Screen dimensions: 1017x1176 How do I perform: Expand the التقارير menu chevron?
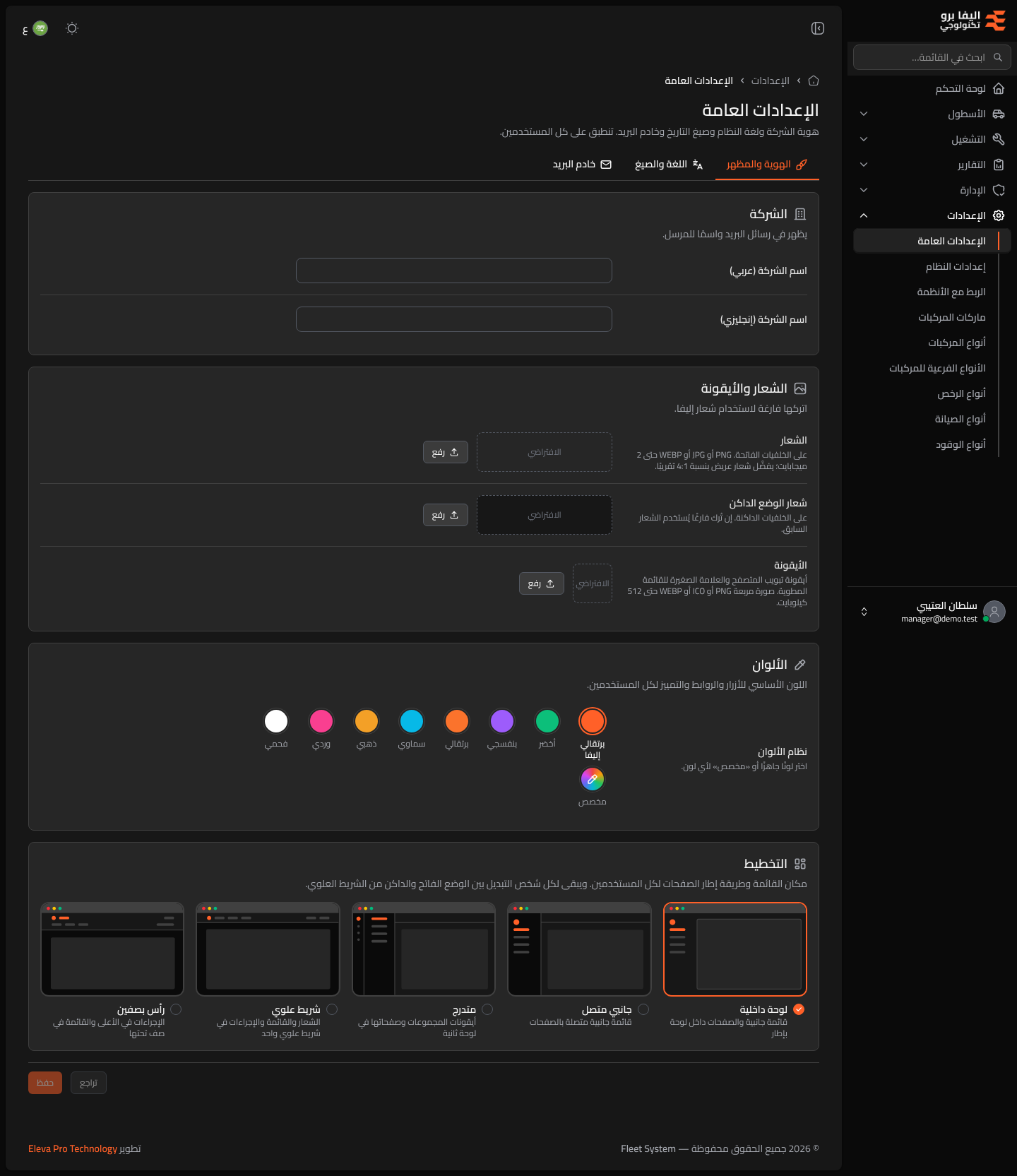(x=864, y=165)
